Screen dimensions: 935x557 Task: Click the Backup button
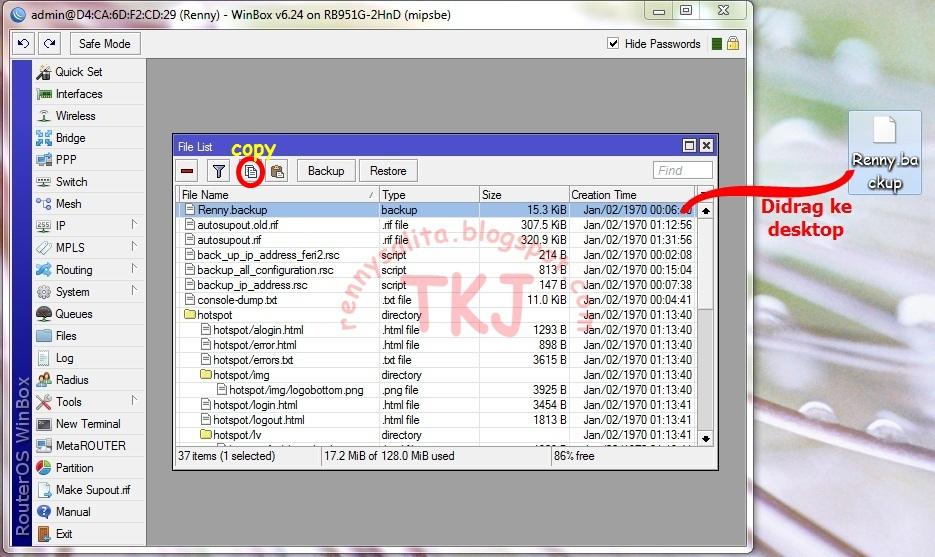point(326,171)
